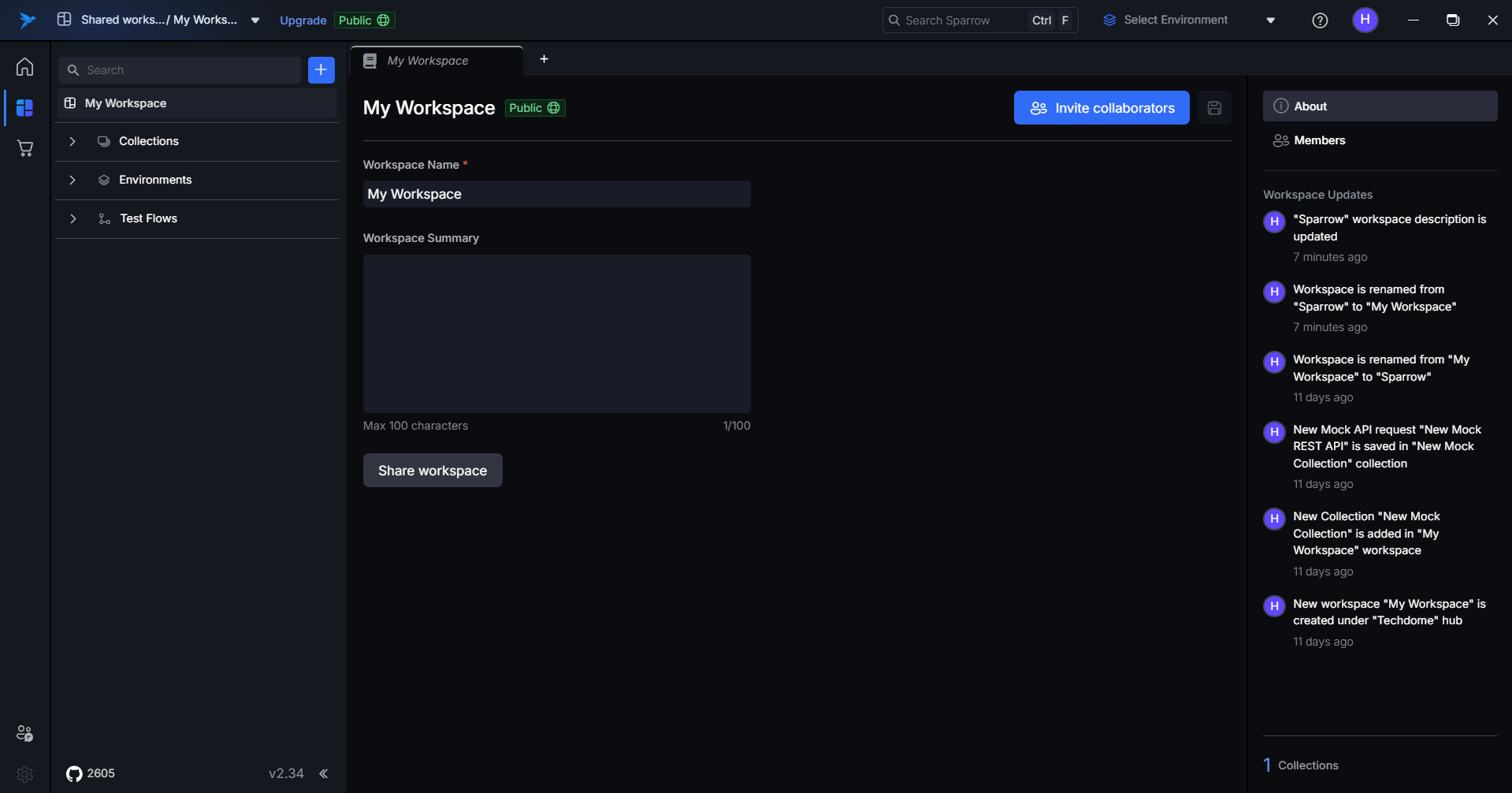The width and height of the screenshot is (1512, 793).
Task: Click the Upgrade link
Action: pyautogui.click(x=303, y=20)
